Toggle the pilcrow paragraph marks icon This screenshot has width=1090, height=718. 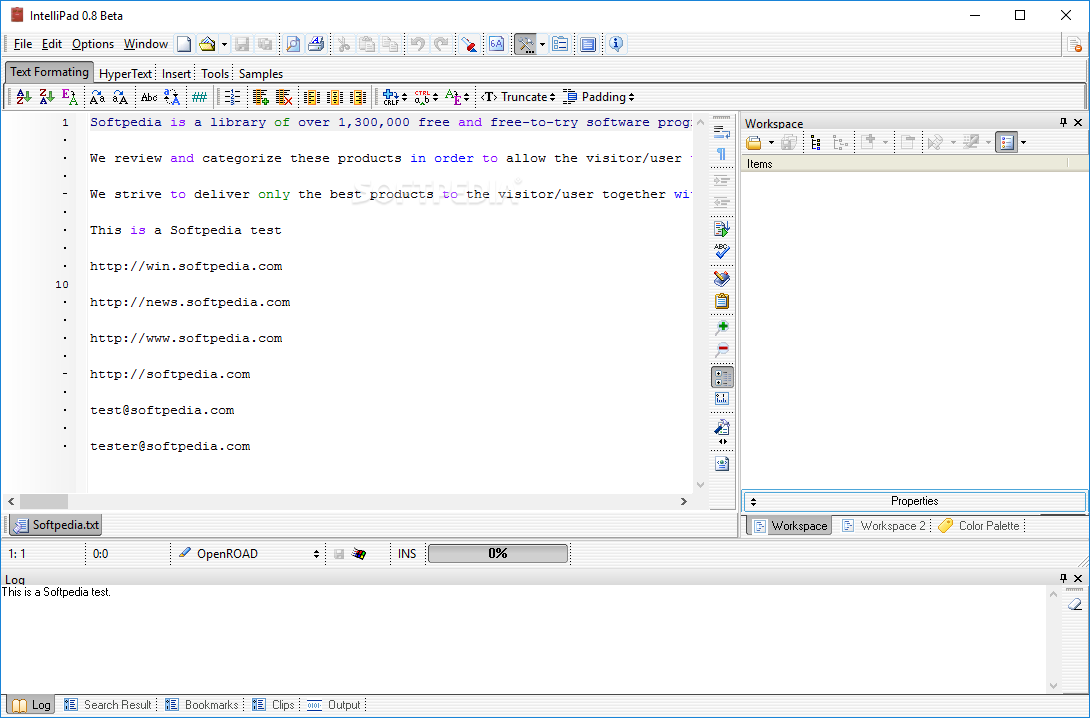pyautogui.click(x=722, y=154)
